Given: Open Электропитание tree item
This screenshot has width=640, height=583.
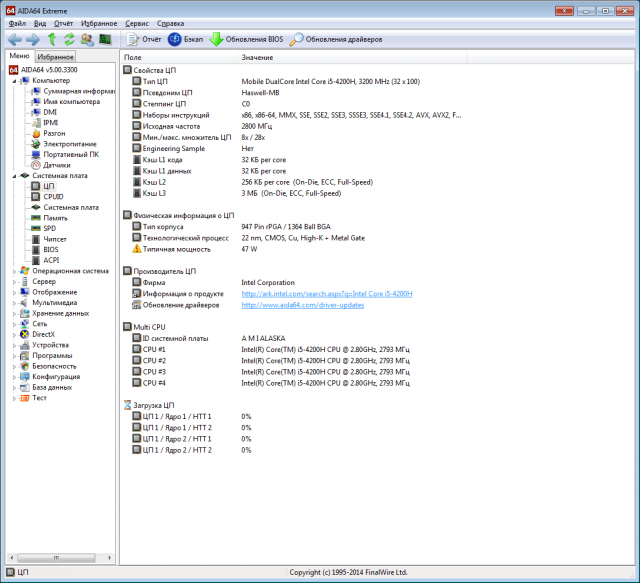Looking at the screenshot, I should [x=64, y=144].
